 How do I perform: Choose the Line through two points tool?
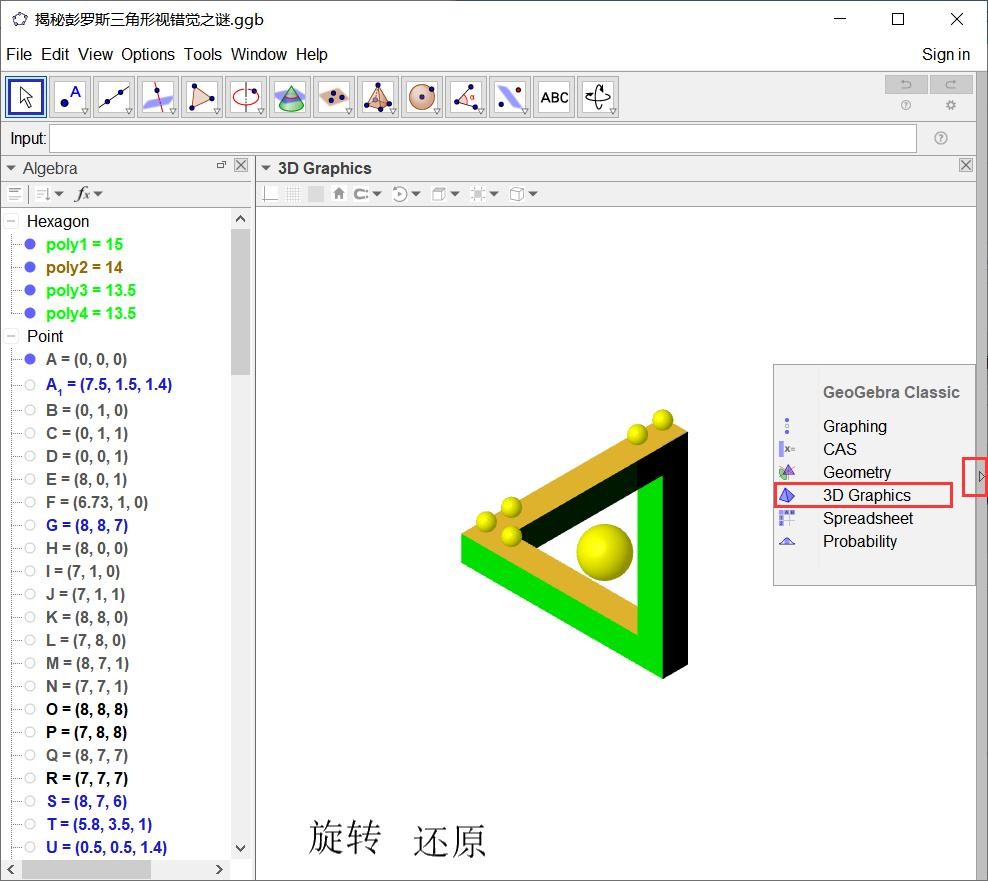pyautogui.click(x=114, y=97)
